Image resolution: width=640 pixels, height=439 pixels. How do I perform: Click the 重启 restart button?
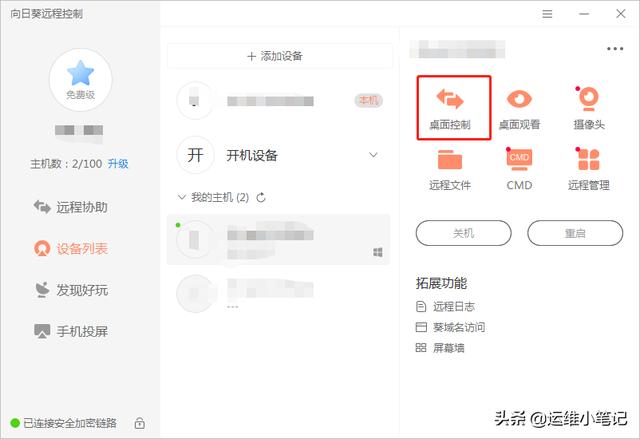point(575,233)
